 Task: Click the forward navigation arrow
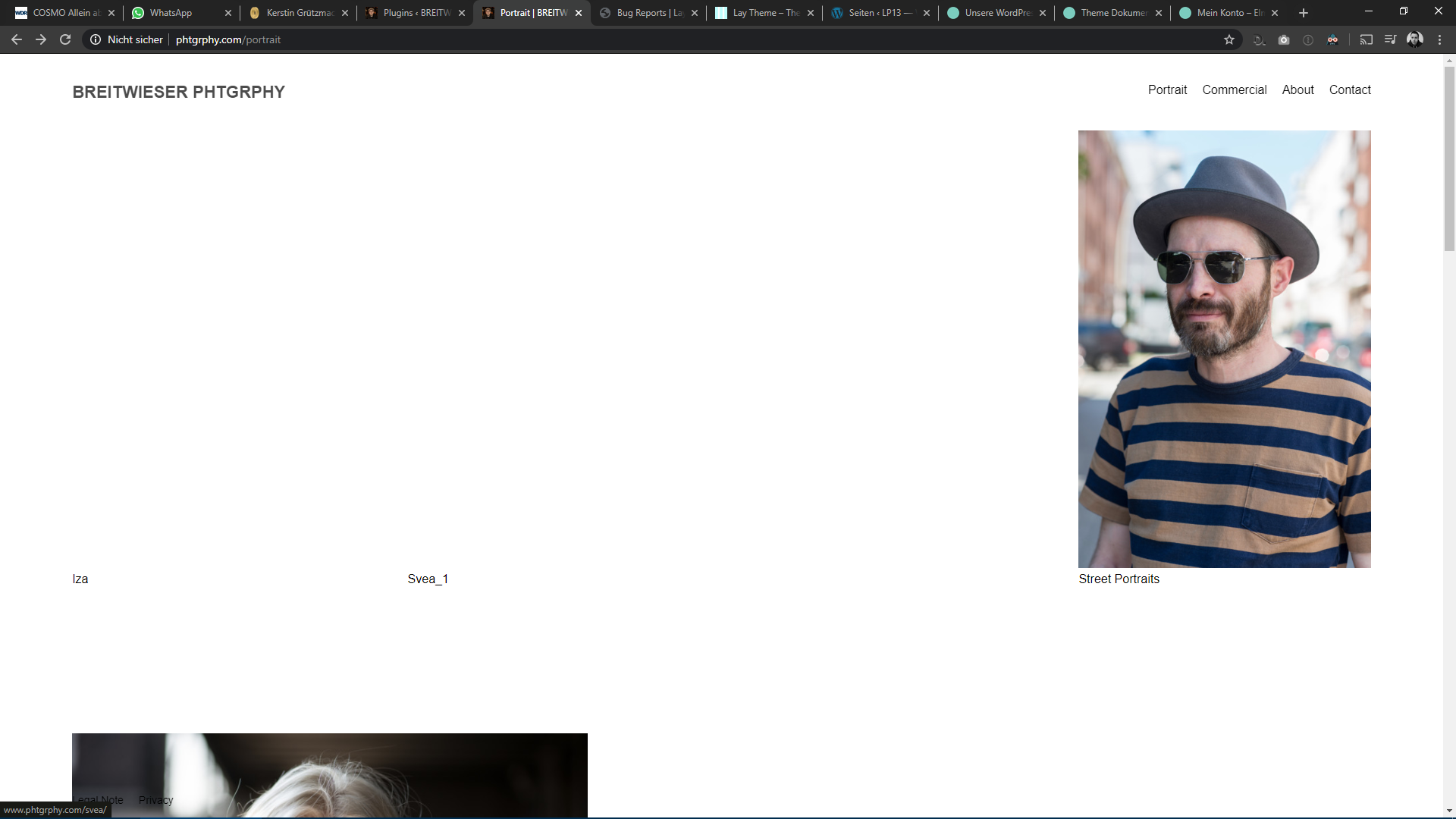[x=41, y=39]
